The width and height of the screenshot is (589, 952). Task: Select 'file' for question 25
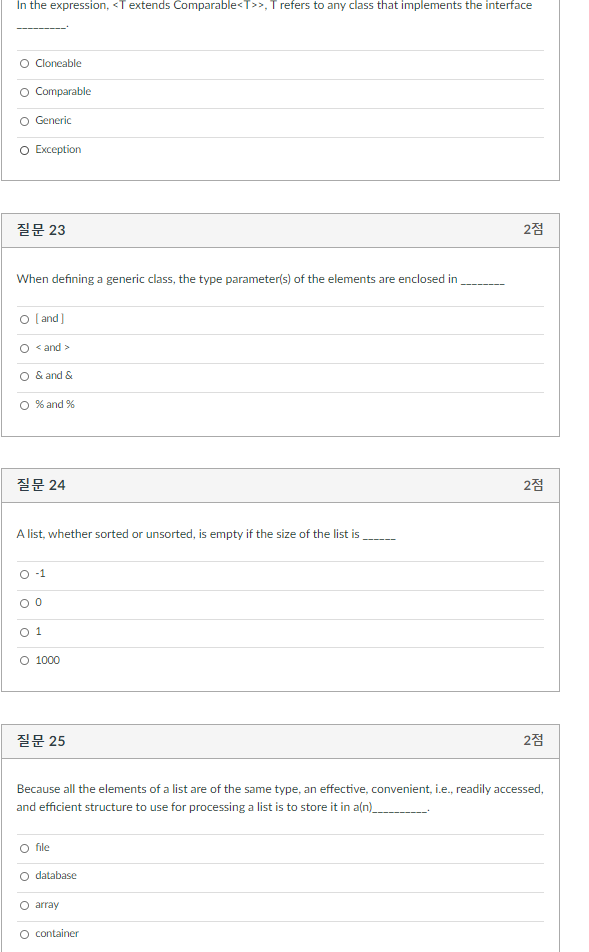point(24,847)
